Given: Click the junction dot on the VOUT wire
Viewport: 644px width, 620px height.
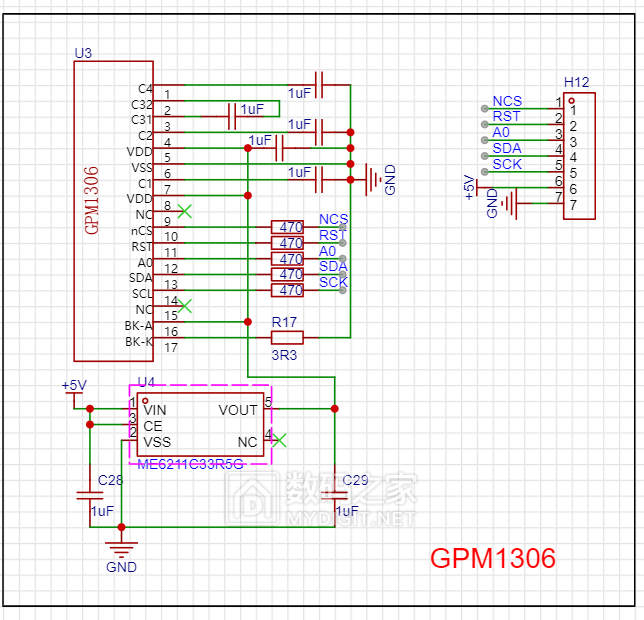Looking at the screenshot, I should (335, 409).
